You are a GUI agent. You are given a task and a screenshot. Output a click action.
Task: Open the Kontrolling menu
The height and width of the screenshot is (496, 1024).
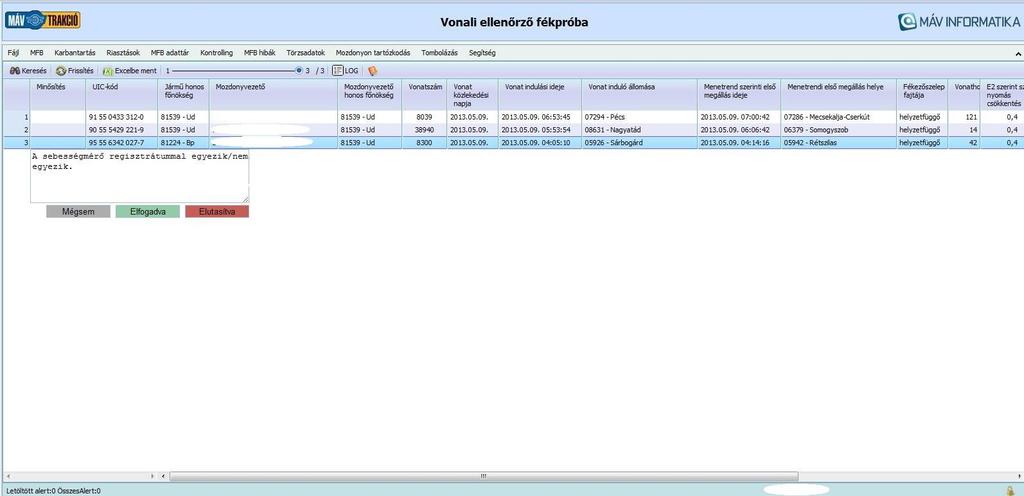(x=216, y=53)
